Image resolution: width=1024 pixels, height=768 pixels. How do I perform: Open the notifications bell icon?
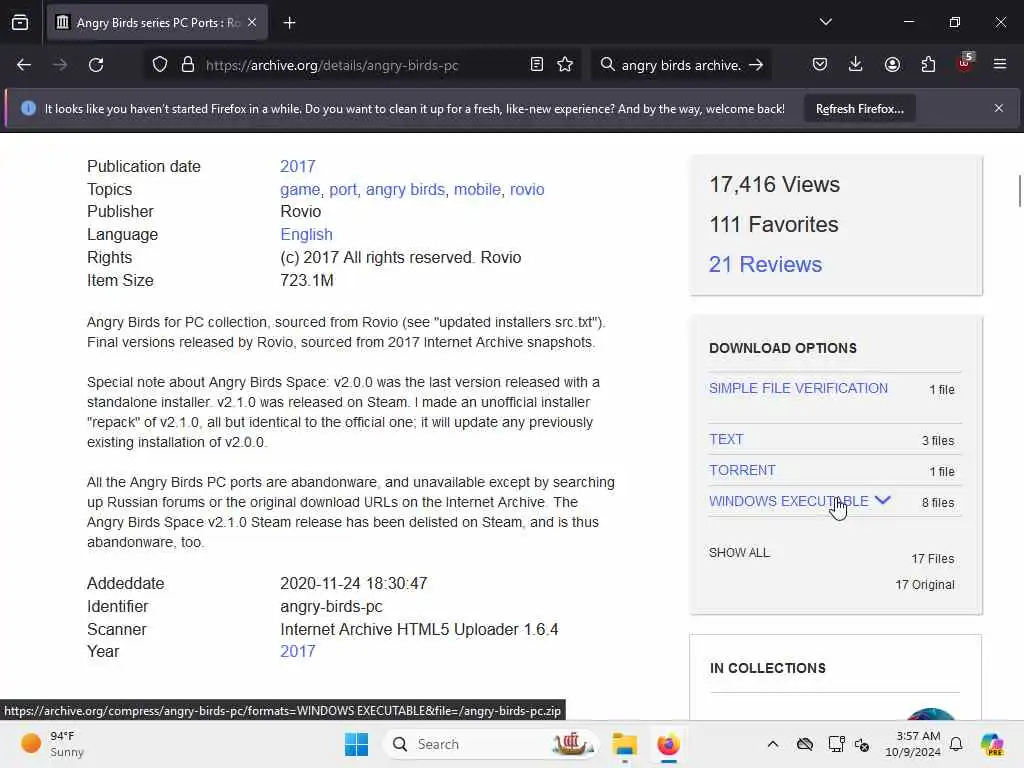point(956,744)
